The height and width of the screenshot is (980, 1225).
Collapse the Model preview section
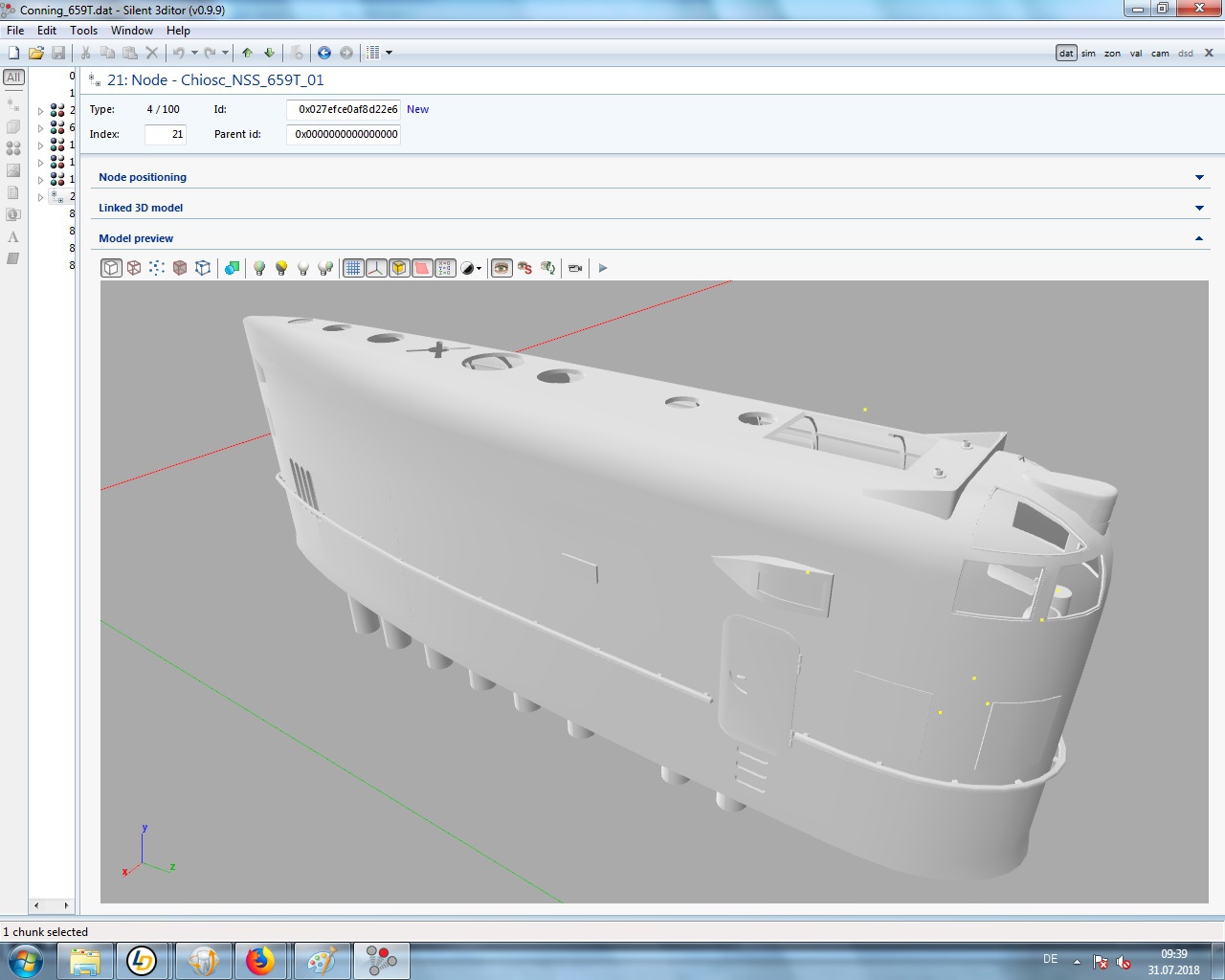1199,238
